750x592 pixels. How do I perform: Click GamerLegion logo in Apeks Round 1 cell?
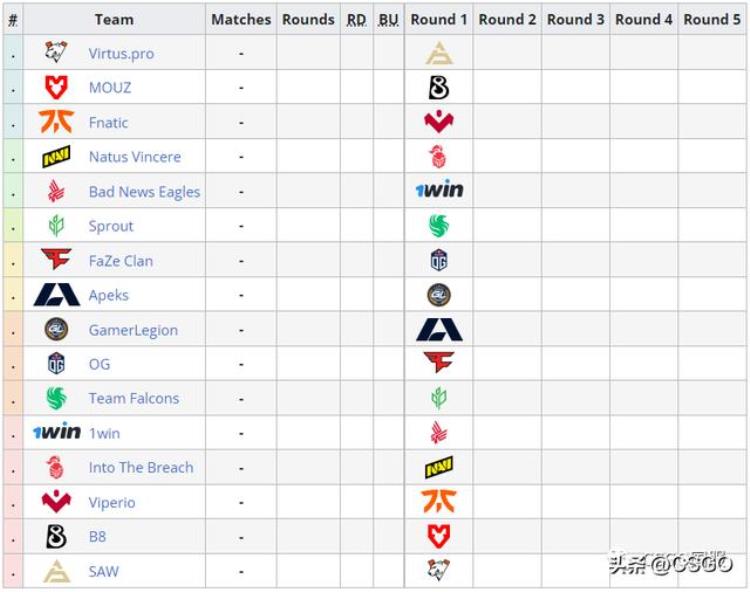(x=439, y=295)
